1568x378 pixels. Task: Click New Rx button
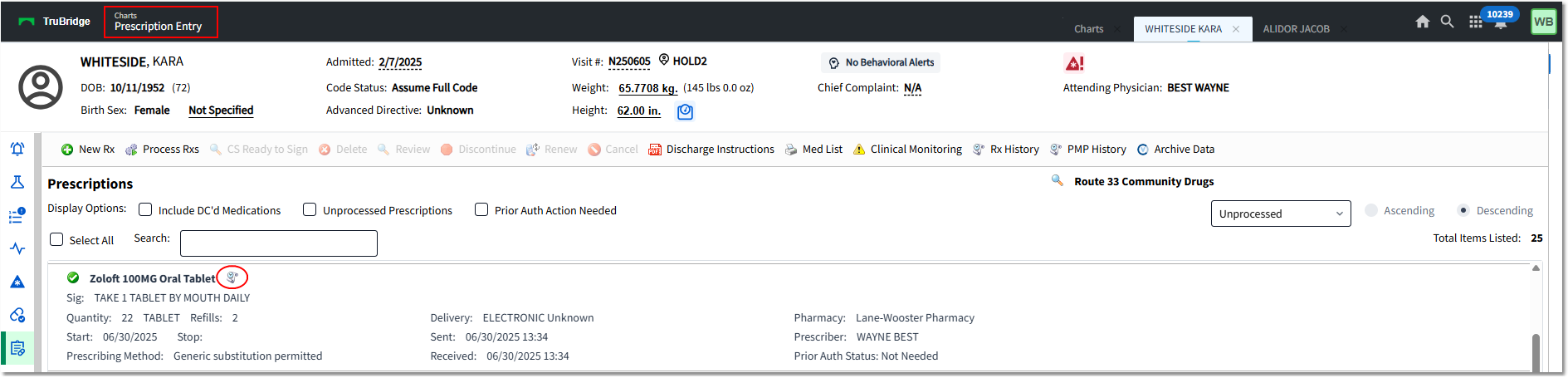coord(88,150)
